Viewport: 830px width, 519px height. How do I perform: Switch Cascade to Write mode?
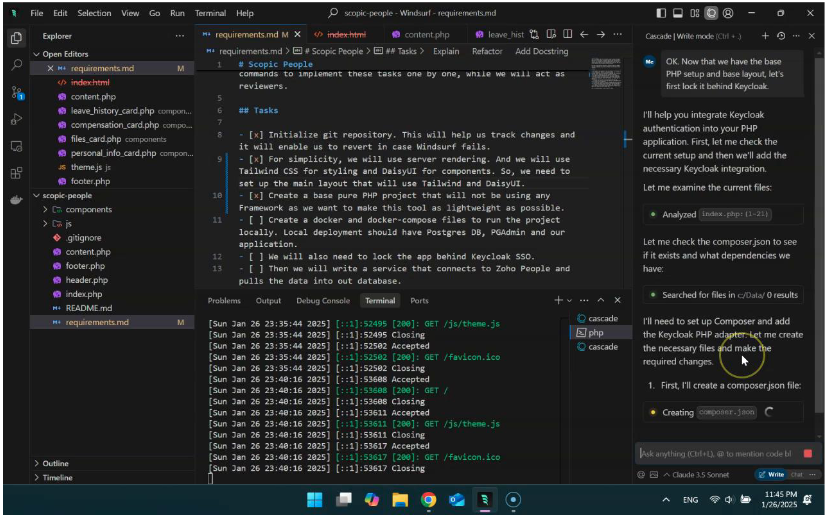pos(771,475)
